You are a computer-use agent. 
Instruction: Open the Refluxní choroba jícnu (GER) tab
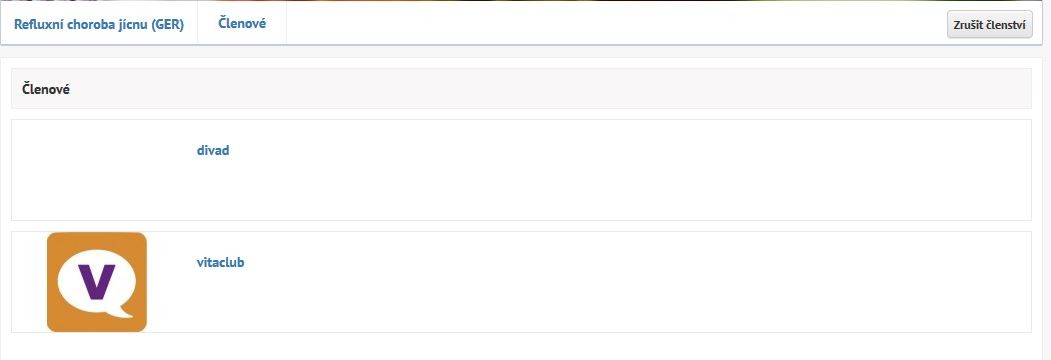click(99, 25)
